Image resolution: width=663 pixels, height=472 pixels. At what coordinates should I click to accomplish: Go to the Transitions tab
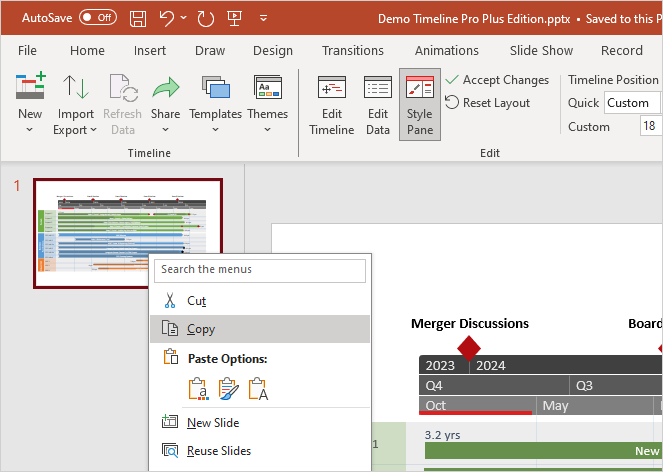[x=353, y=51]
